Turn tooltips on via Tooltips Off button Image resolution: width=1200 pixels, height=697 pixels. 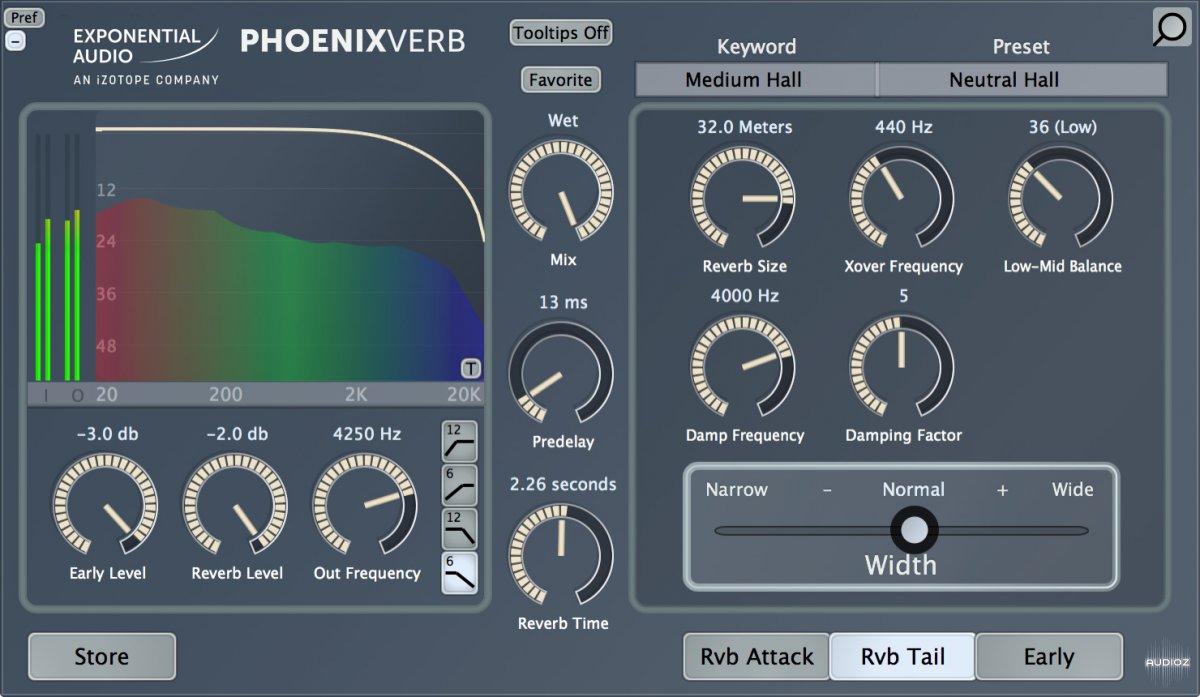[x=561, y=33]
